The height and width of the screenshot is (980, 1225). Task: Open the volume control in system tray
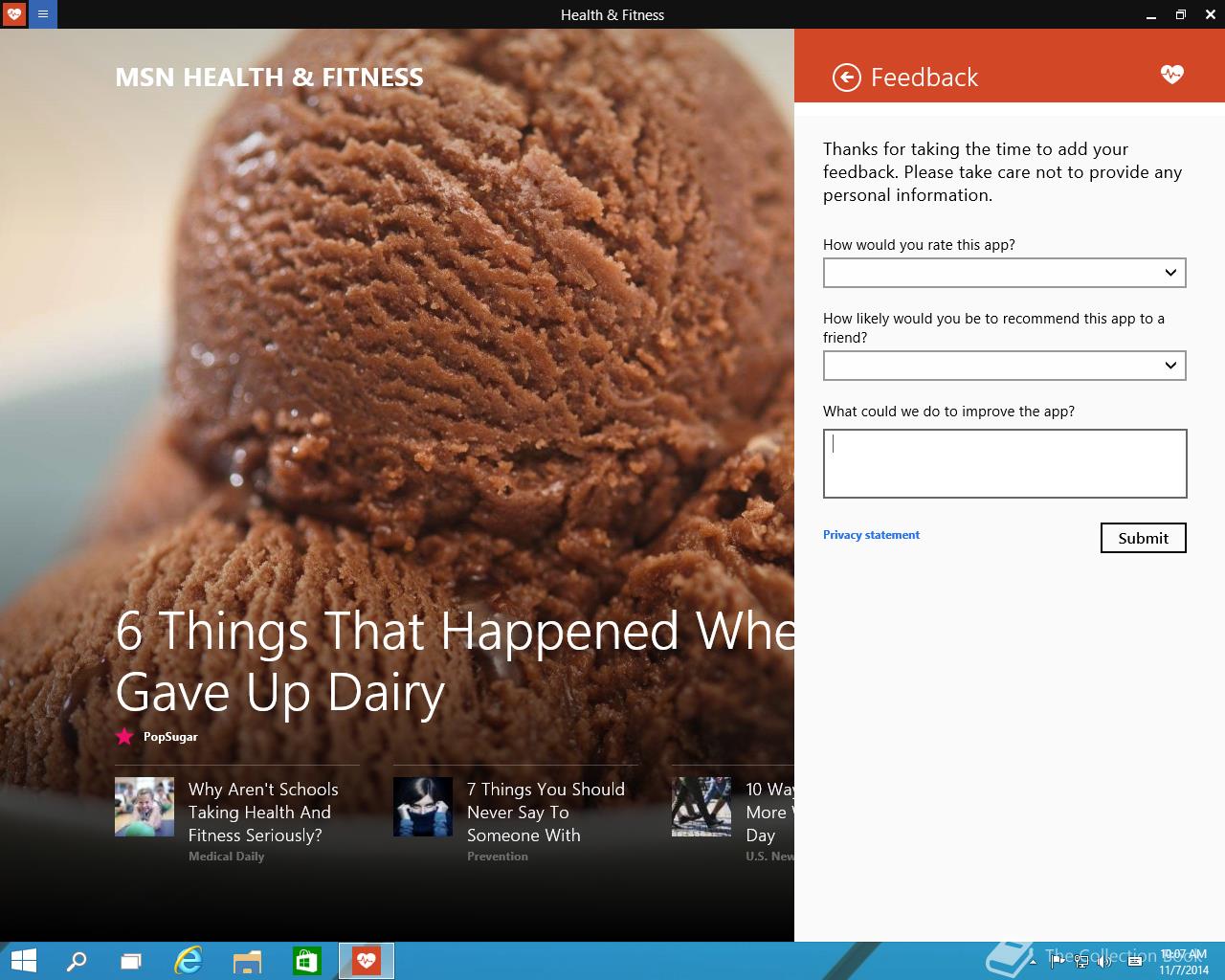tap(1104, 961)
